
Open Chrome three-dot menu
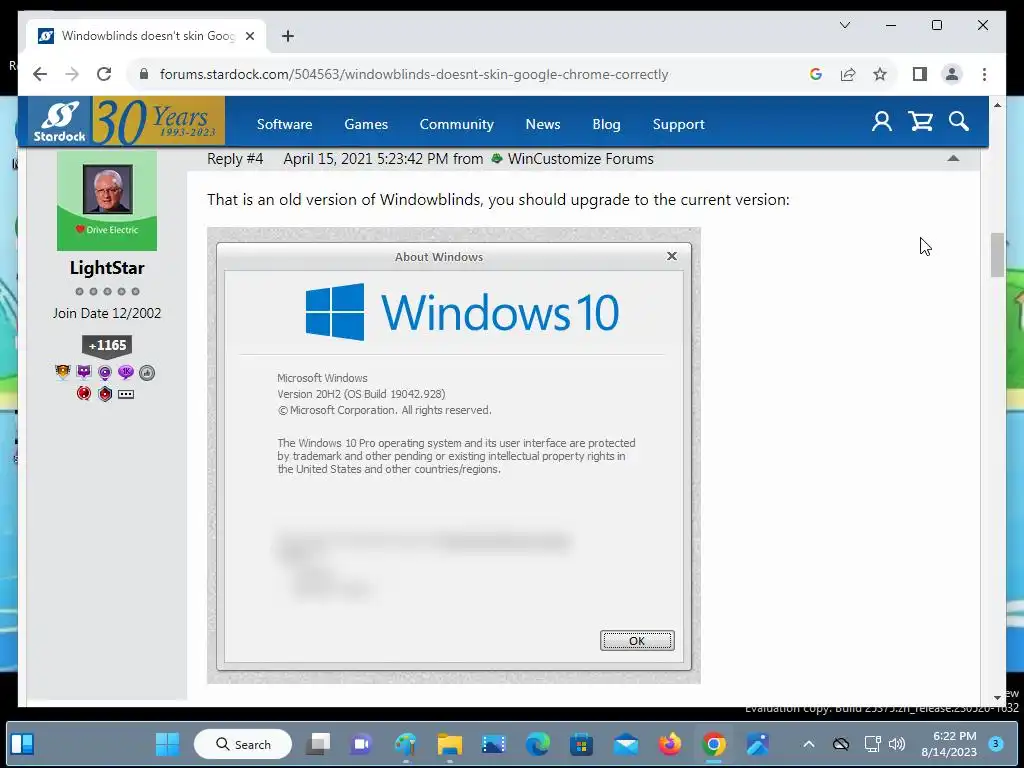[984, 74]
